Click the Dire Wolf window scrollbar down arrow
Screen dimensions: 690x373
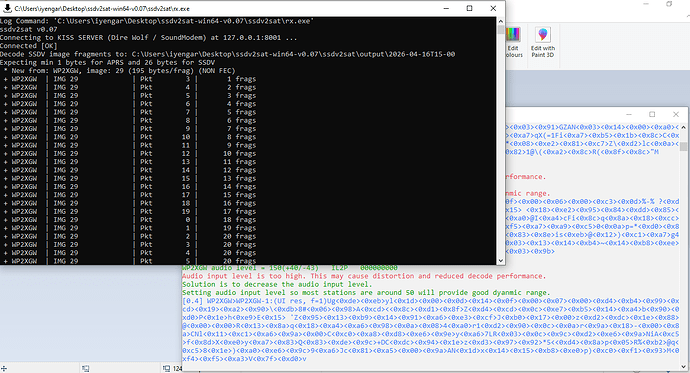683,366
